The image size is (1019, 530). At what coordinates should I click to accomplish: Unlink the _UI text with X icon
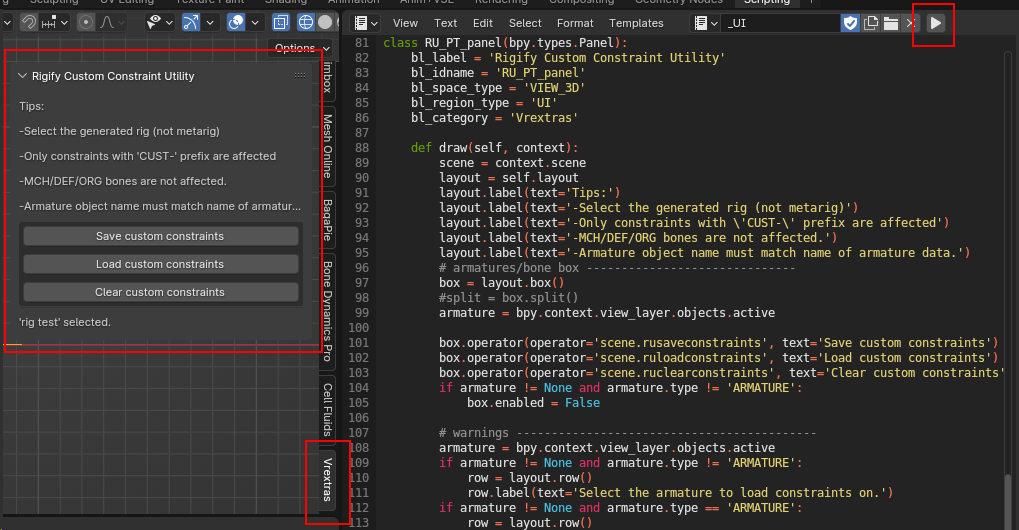pyautogui.click(x=910, y=23)
